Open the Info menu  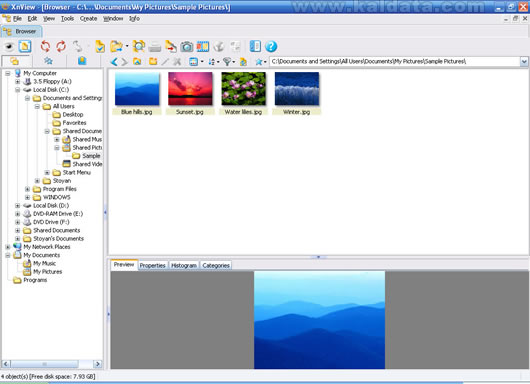pos(134,19)
